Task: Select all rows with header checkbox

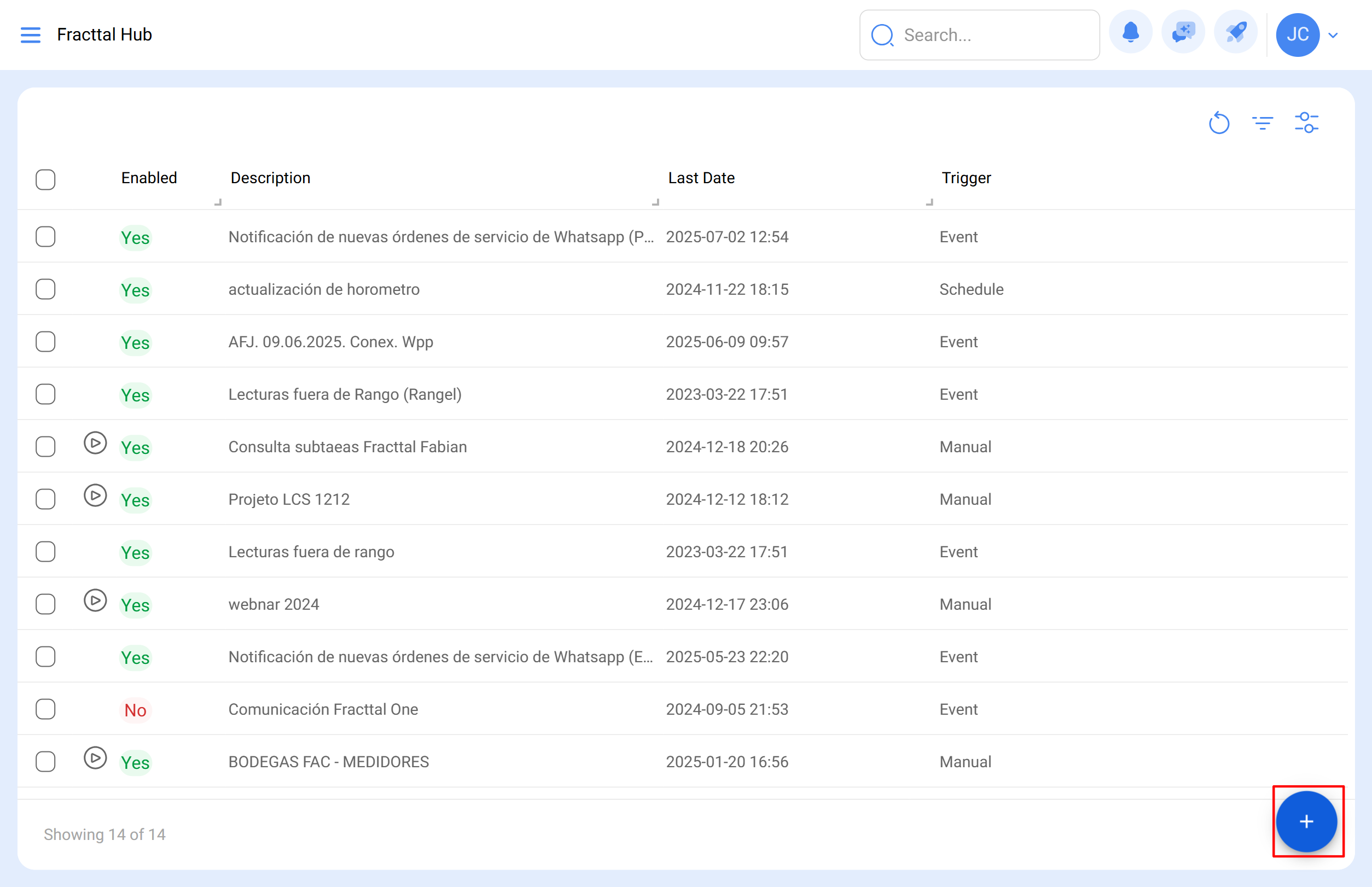Action: (45, 179)
